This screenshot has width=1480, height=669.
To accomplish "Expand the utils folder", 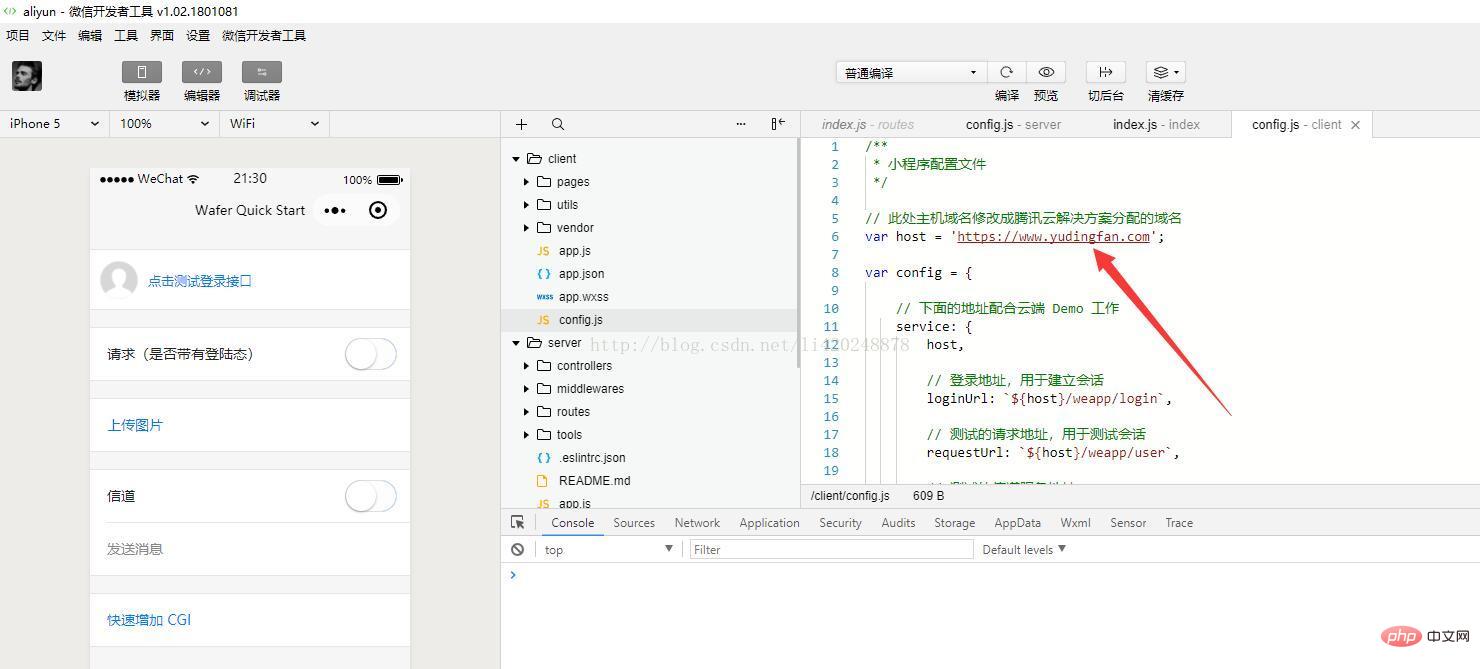I will click(526, 205).
